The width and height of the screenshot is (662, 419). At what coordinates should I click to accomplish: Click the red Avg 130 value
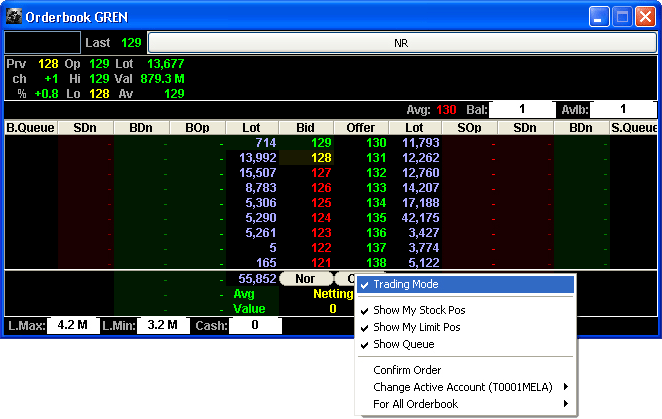[446, 110]
